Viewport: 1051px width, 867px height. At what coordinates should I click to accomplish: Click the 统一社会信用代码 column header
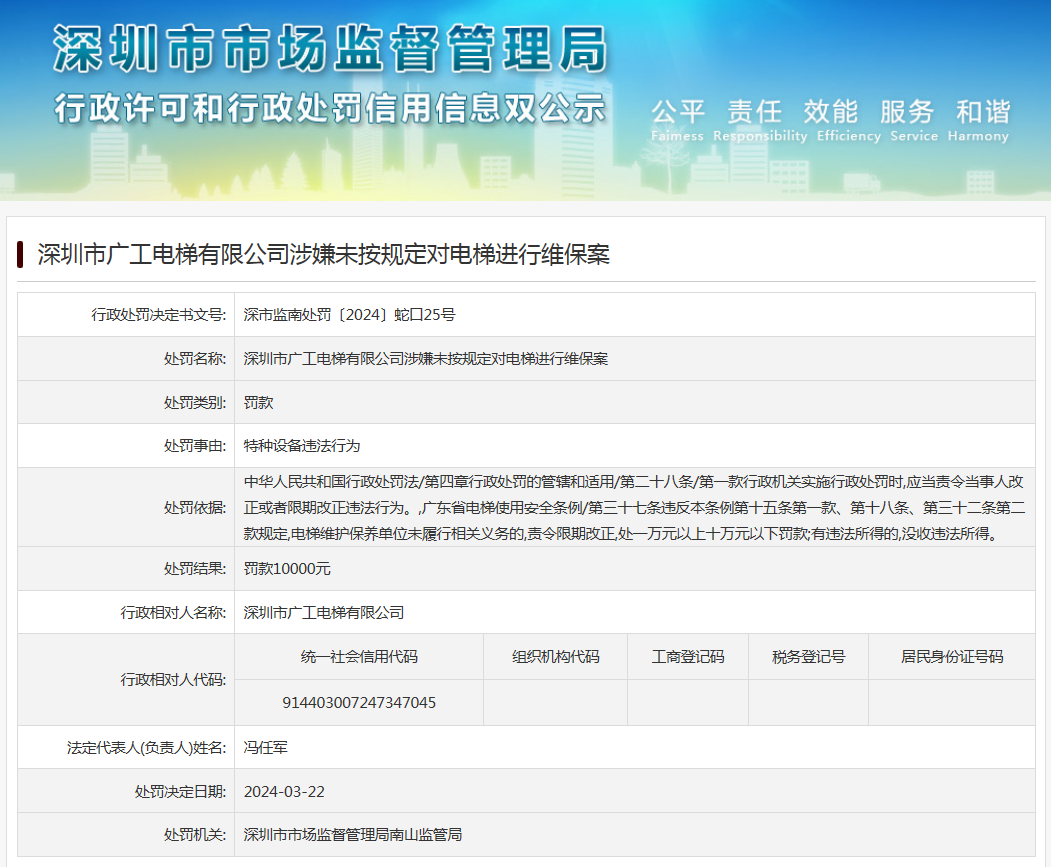(x=359, y=656)
